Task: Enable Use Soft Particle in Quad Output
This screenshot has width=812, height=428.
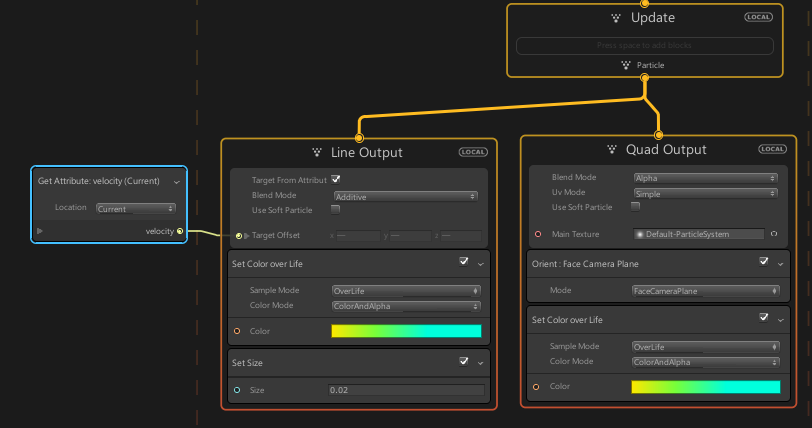Action: 635,206
